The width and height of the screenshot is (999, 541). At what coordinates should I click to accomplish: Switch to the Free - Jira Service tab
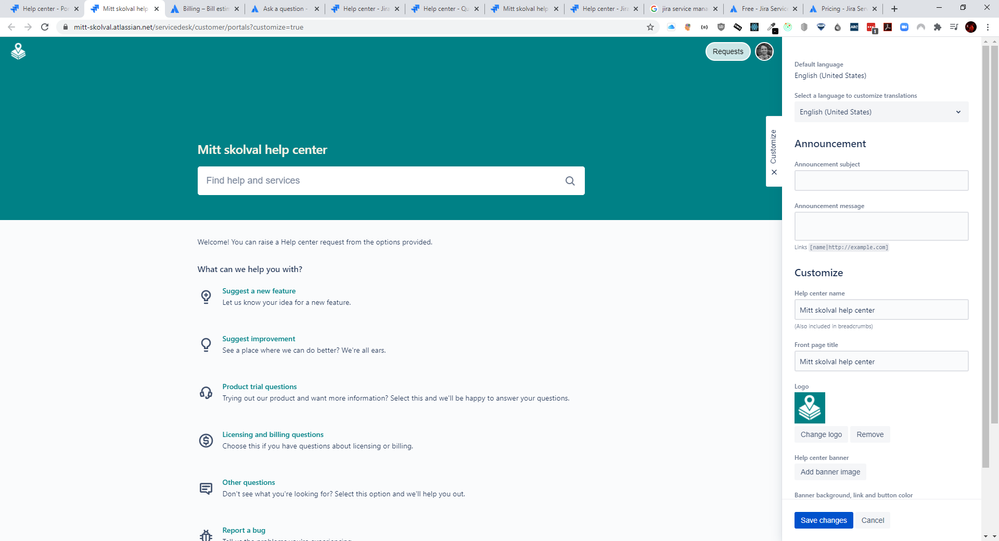coord(763,9)
